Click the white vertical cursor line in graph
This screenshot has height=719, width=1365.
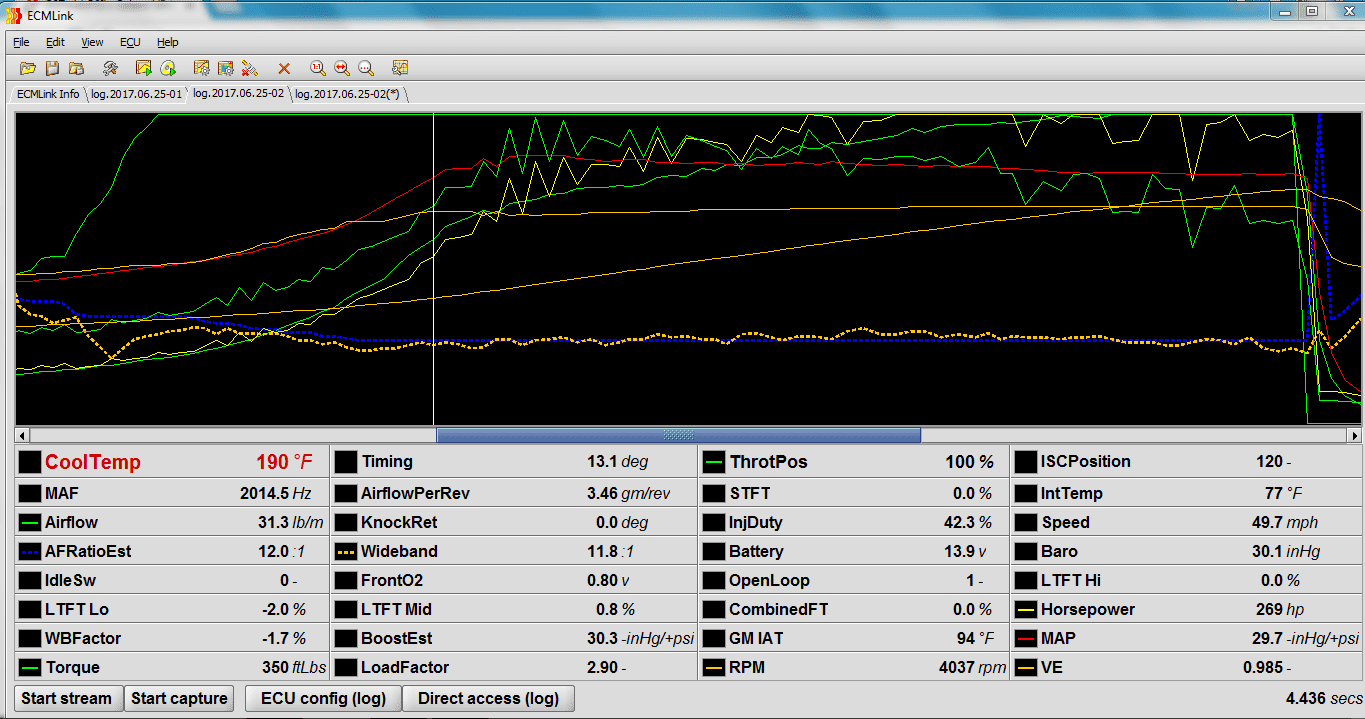pyautogui.click(x=433, y=270)
